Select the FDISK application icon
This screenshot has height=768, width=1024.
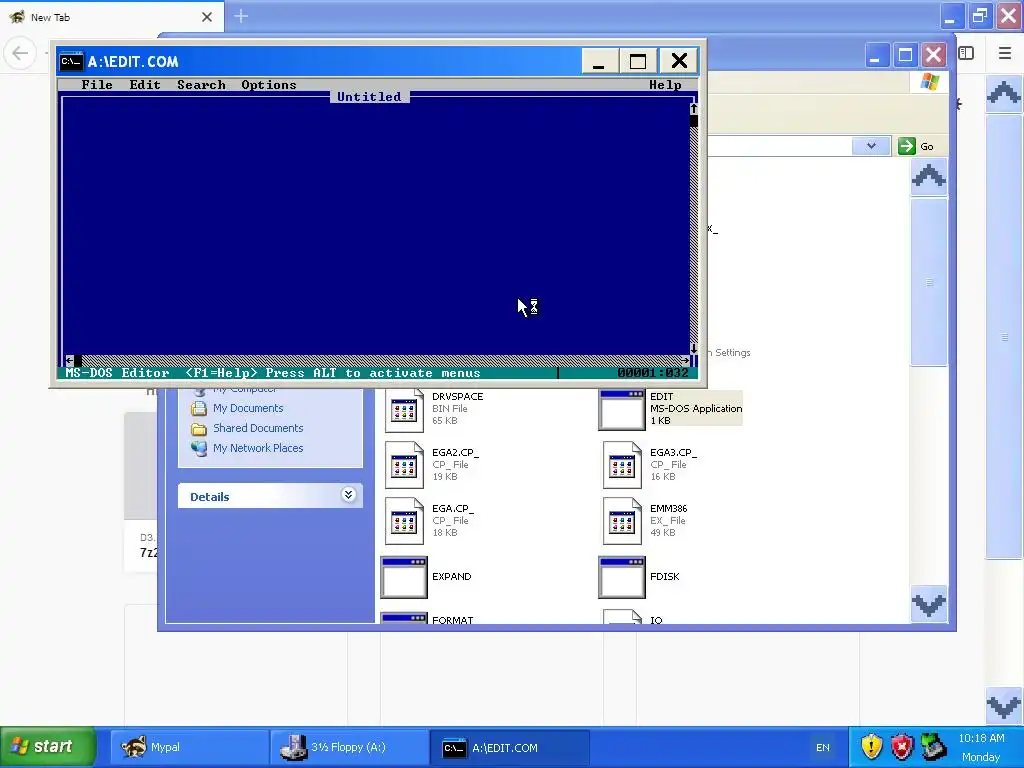[622, 577]
